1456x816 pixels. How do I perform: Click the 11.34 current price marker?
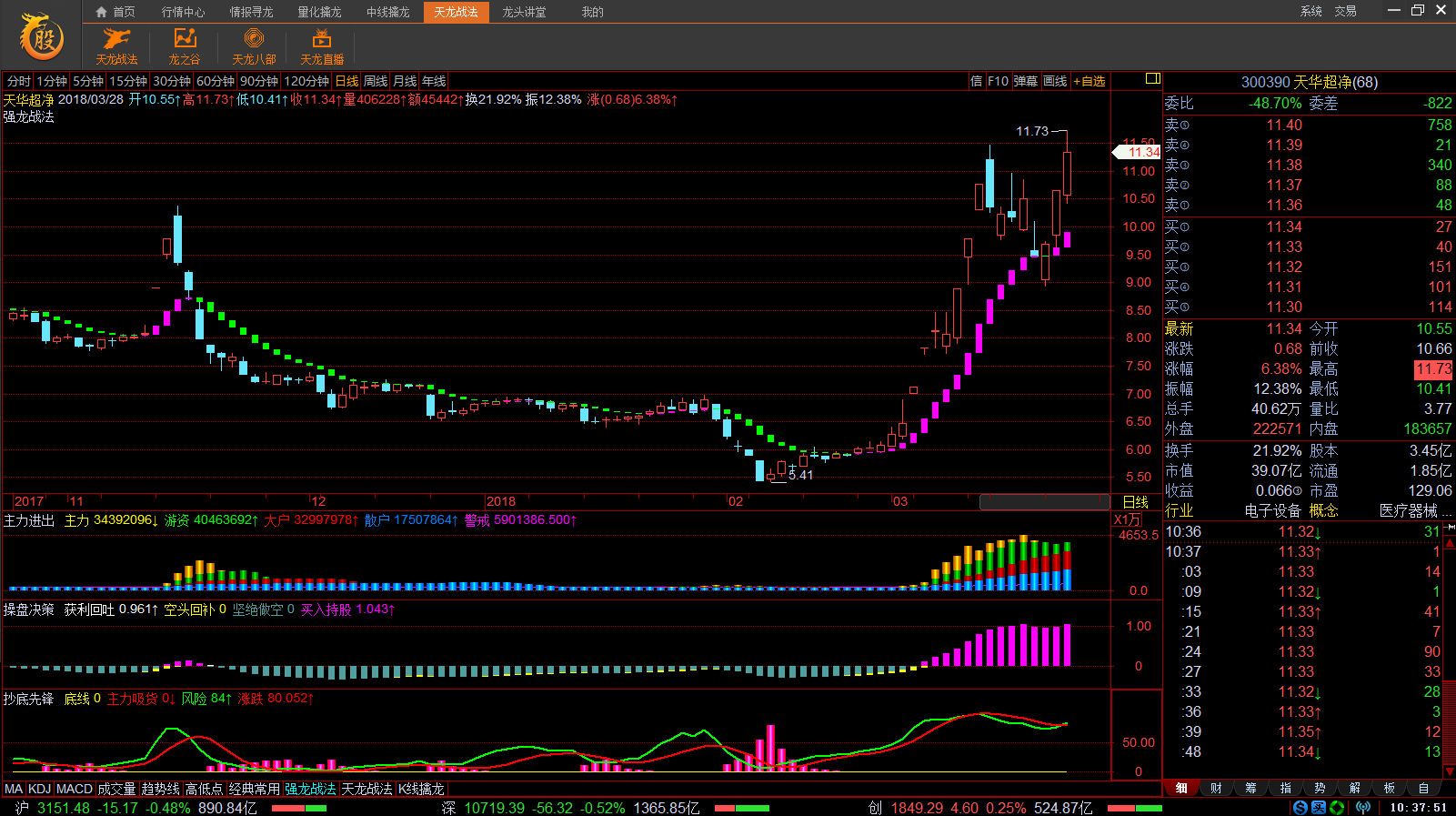coord(1138,152)
